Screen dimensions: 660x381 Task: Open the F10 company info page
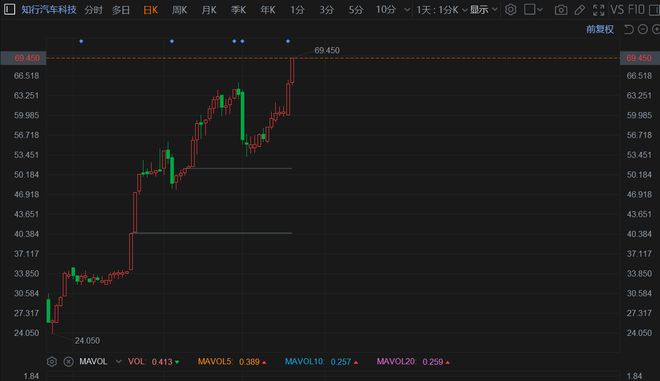636,9
